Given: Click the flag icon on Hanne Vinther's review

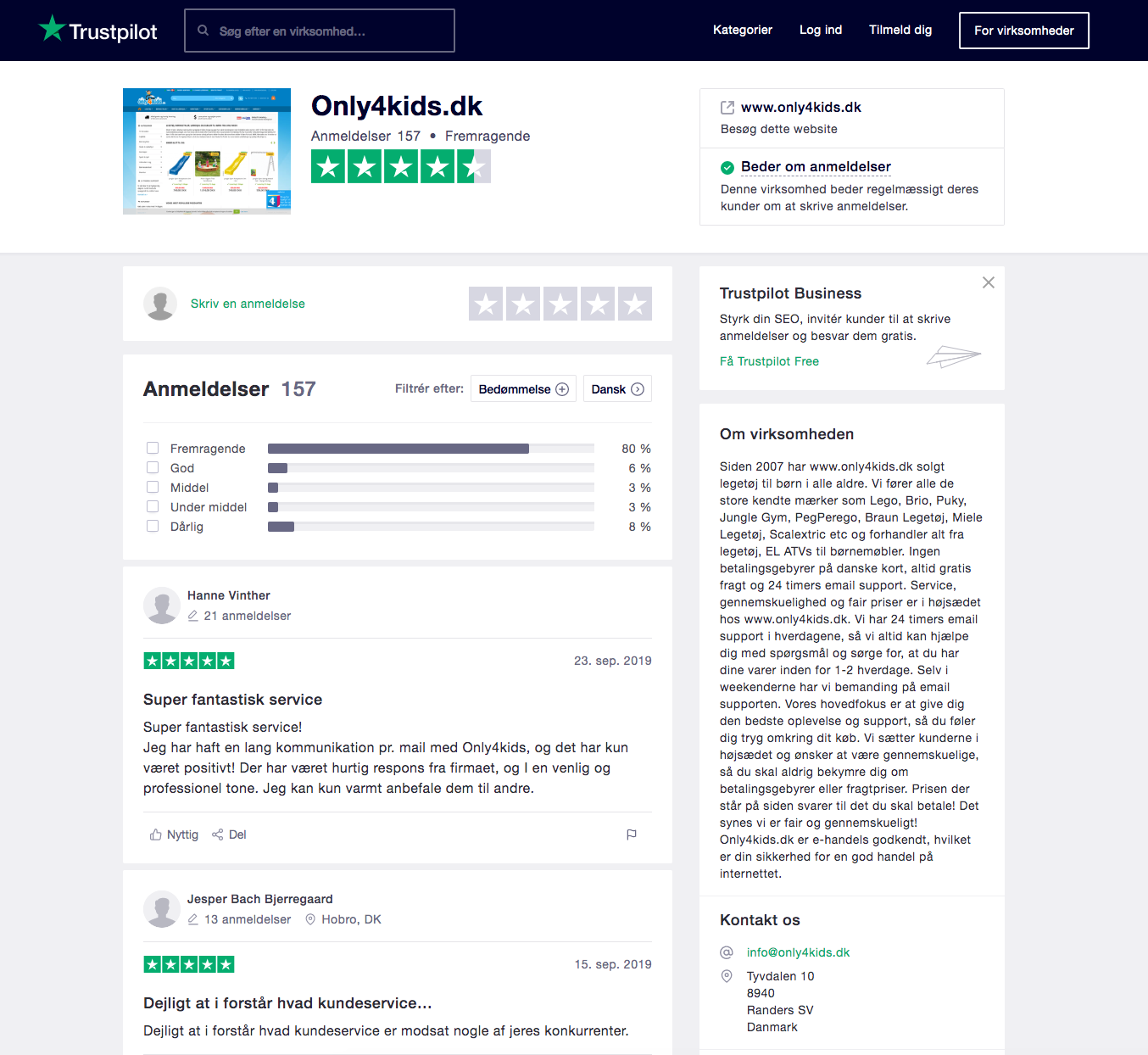Looking at the screenshot, I should click(x=632, y=835).
